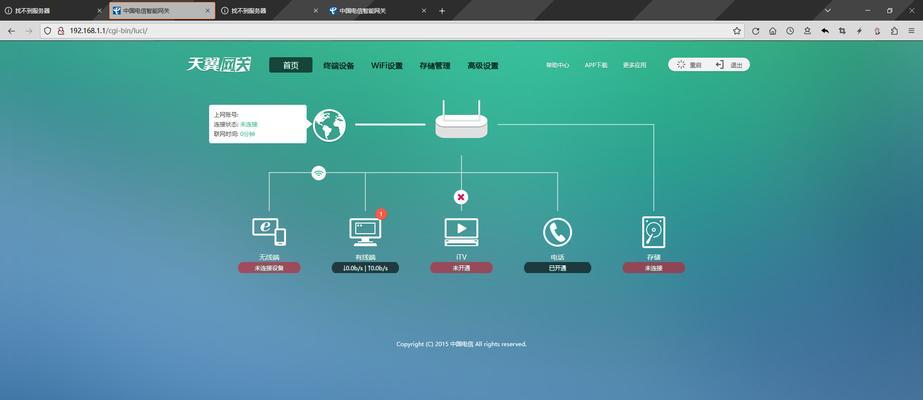Click the 未连接设备 status pill

pos(269,268)
